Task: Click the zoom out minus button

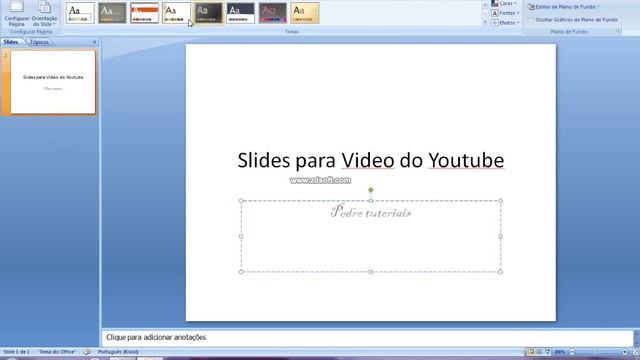Action: pyautogui.click(x=572, y=352)
